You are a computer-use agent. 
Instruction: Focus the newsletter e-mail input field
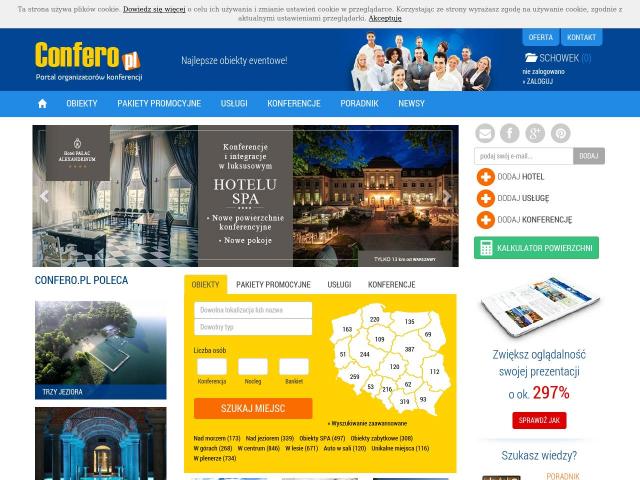(x=524, y=156)
